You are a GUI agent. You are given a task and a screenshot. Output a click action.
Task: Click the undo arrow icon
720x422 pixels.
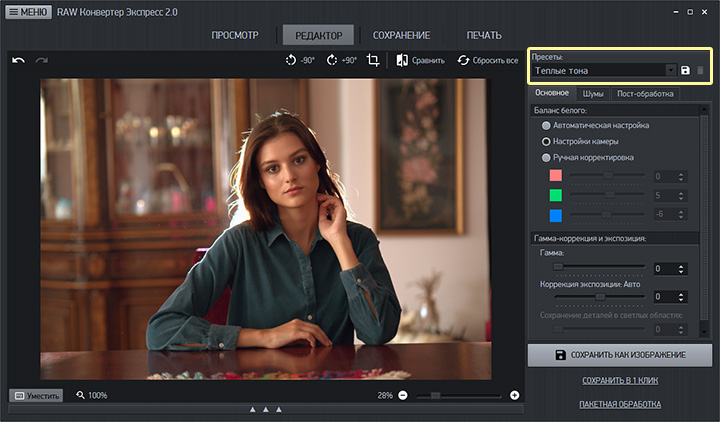18,61
